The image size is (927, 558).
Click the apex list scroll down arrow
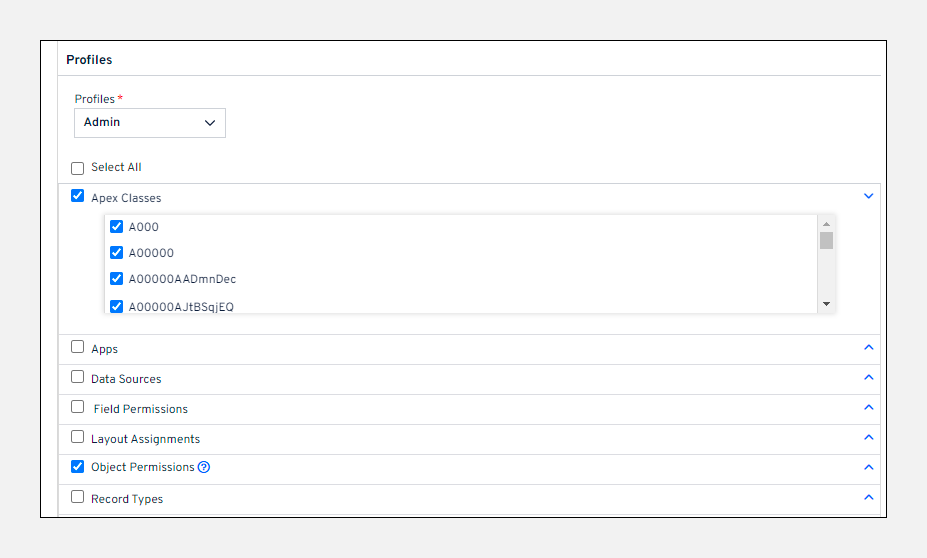[826, 303]
